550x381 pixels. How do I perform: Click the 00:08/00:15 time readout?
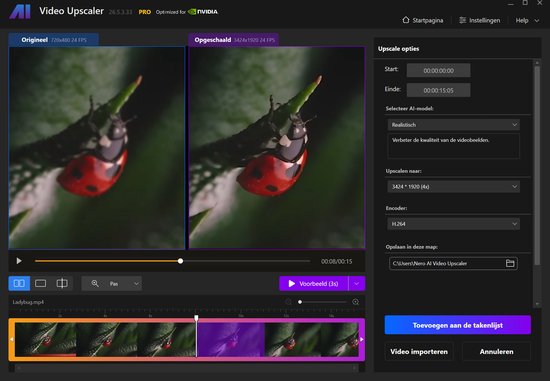tap(336, 261)
